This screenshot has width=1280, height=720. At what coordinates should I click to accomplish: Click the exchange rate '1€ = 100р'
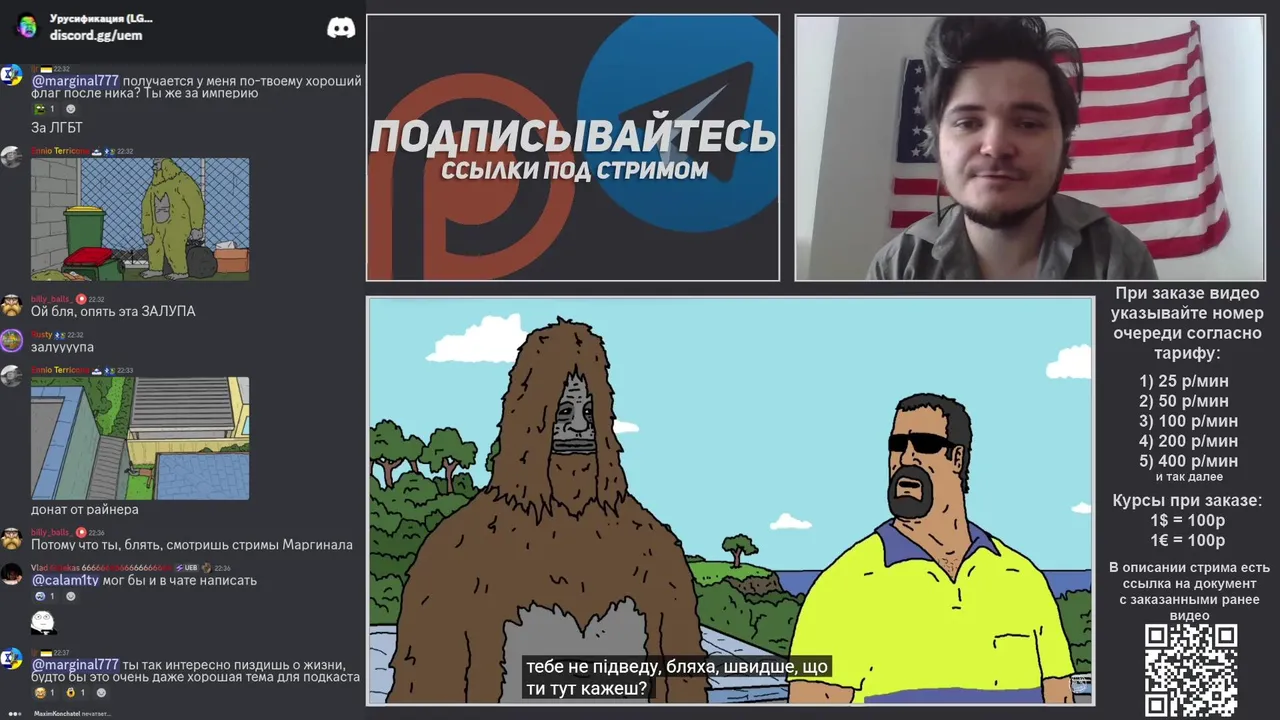tap(1187, 540)
